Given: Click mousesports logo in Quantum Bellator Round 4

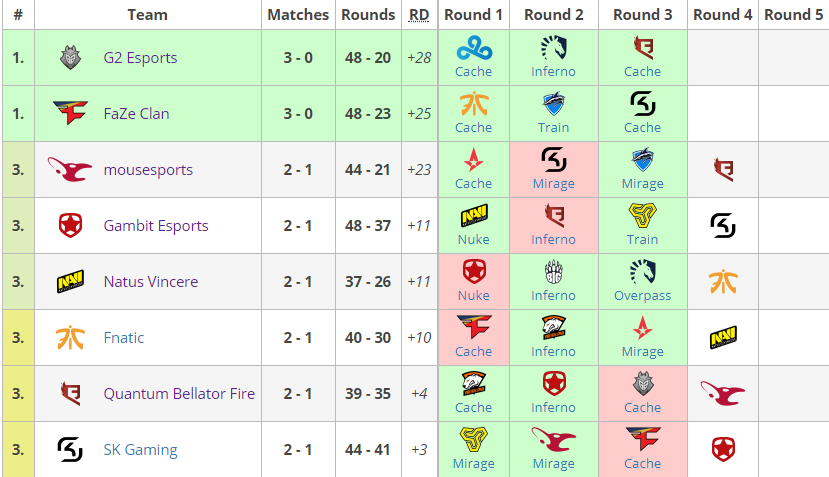Looking at the screenshot, I should 723,393.
